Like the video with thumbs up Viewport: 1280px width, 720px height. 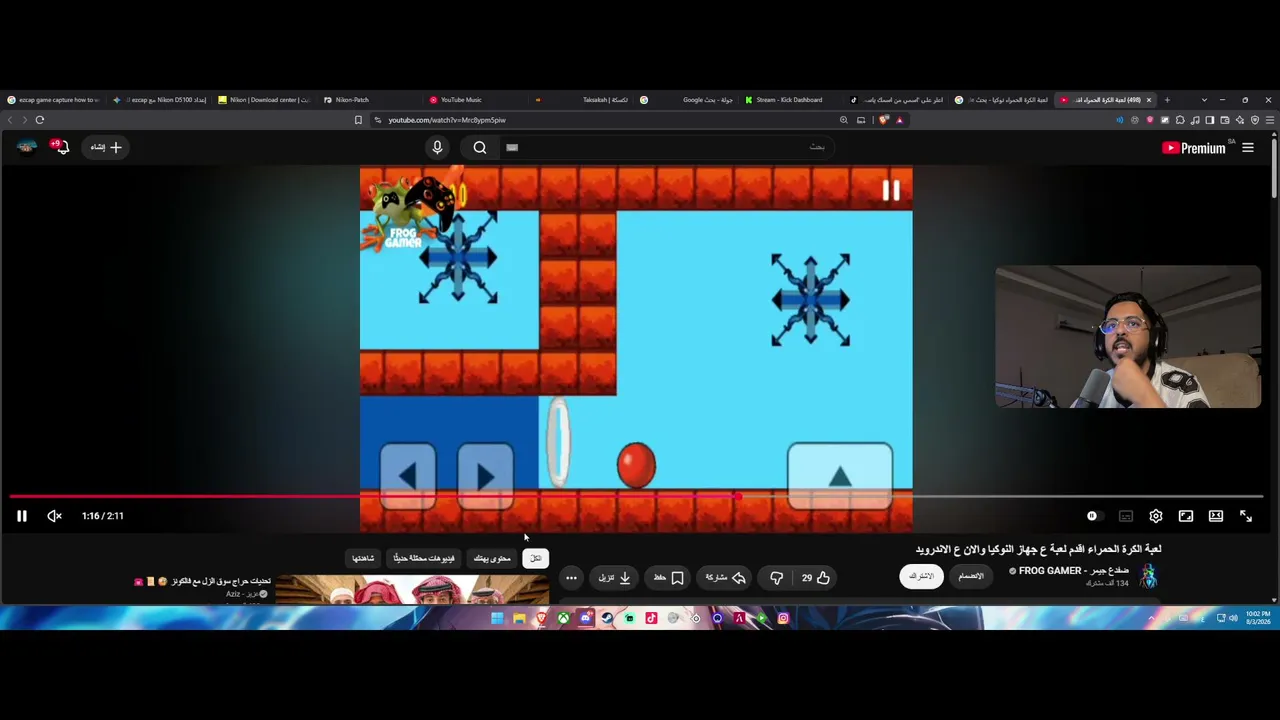[815, 578]
